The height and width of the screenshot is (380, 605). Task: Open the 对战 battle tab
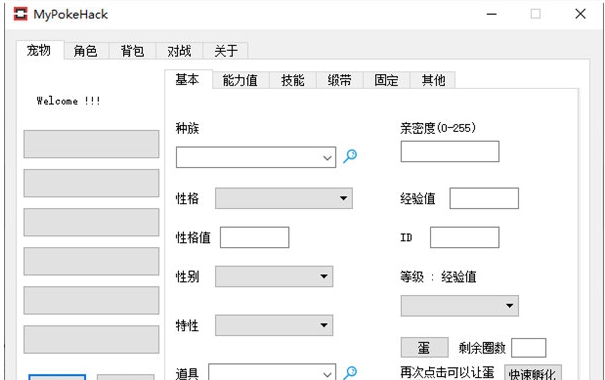(x=179, y=51)
